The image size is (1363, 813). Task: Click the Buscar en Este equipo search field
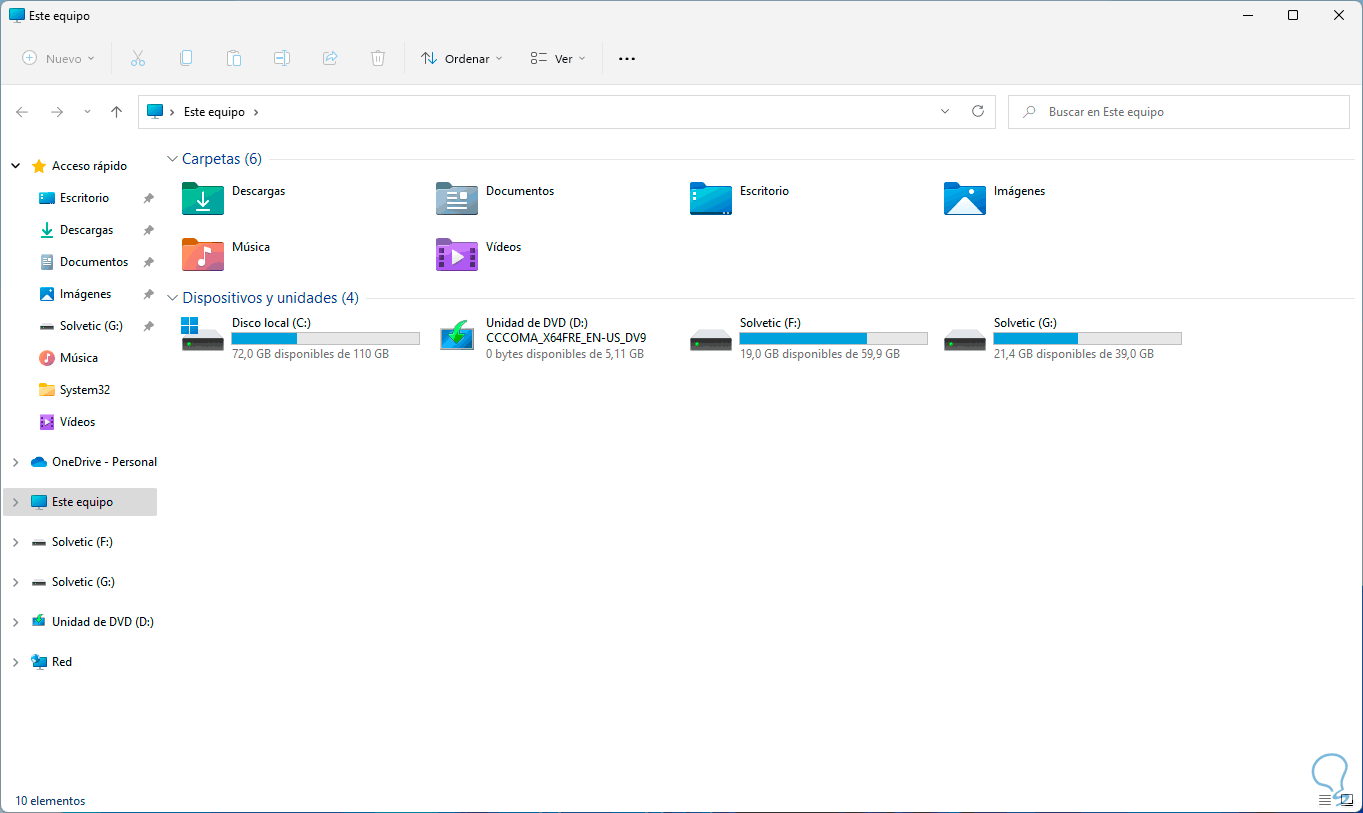point(1180,112)
